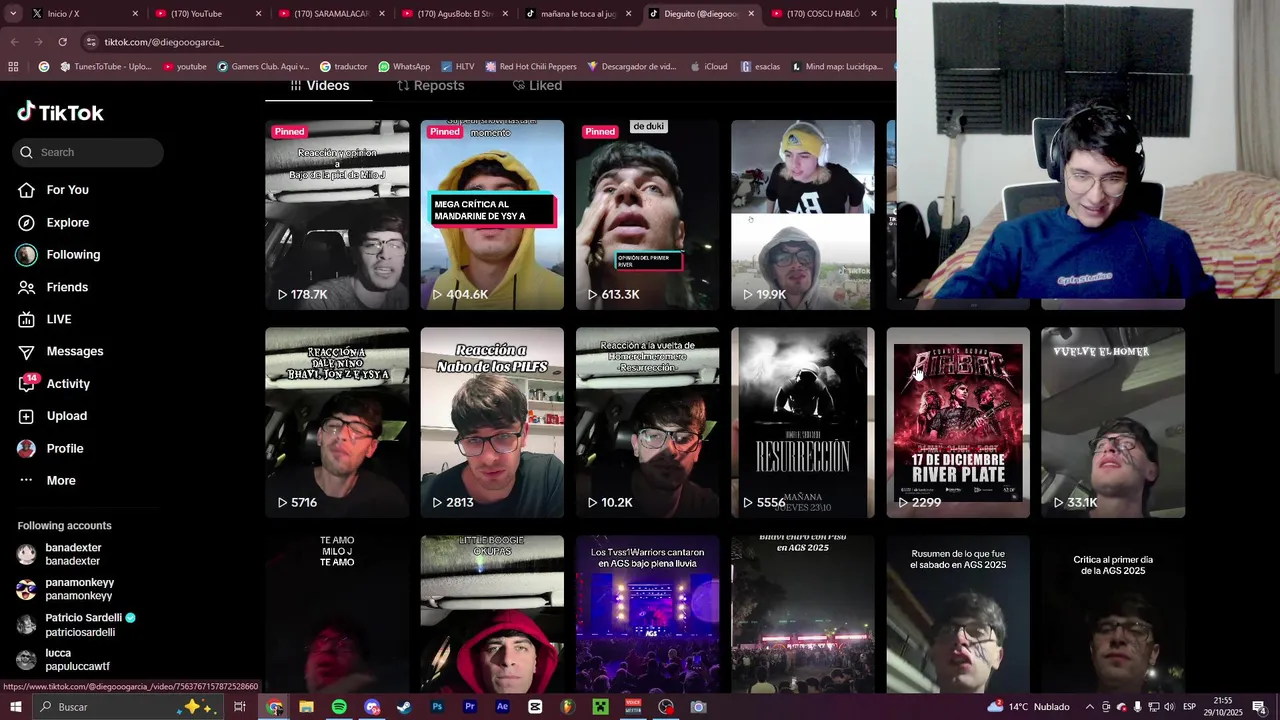Open the Windows Start menu
Viewport: 1280px width, 720px height.
click(x=15, y=707)
